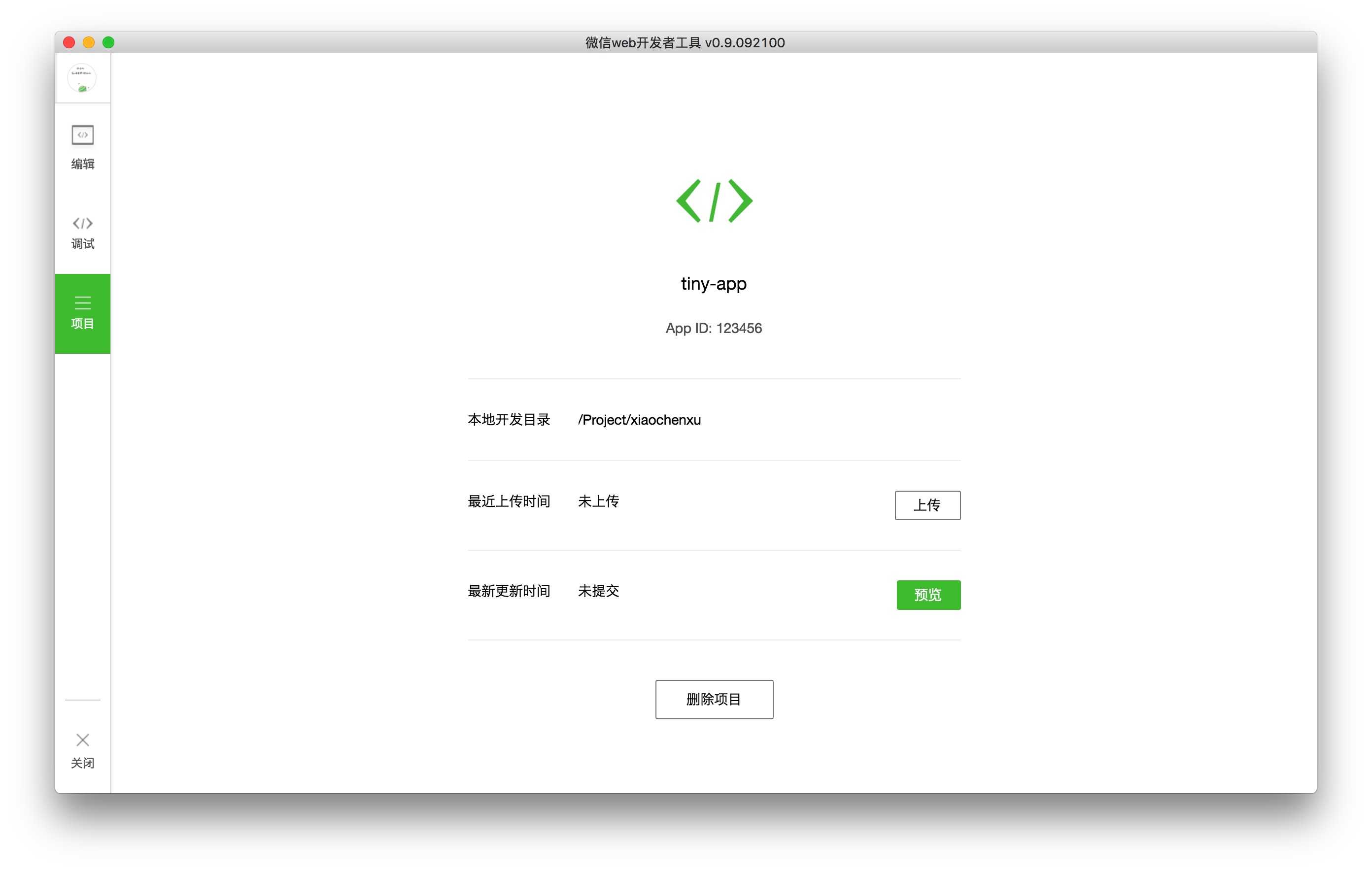1372x872 pixels.
Task: Click the 最近上传时间 label
Action: pyautogui.click(x=509, y=501)
